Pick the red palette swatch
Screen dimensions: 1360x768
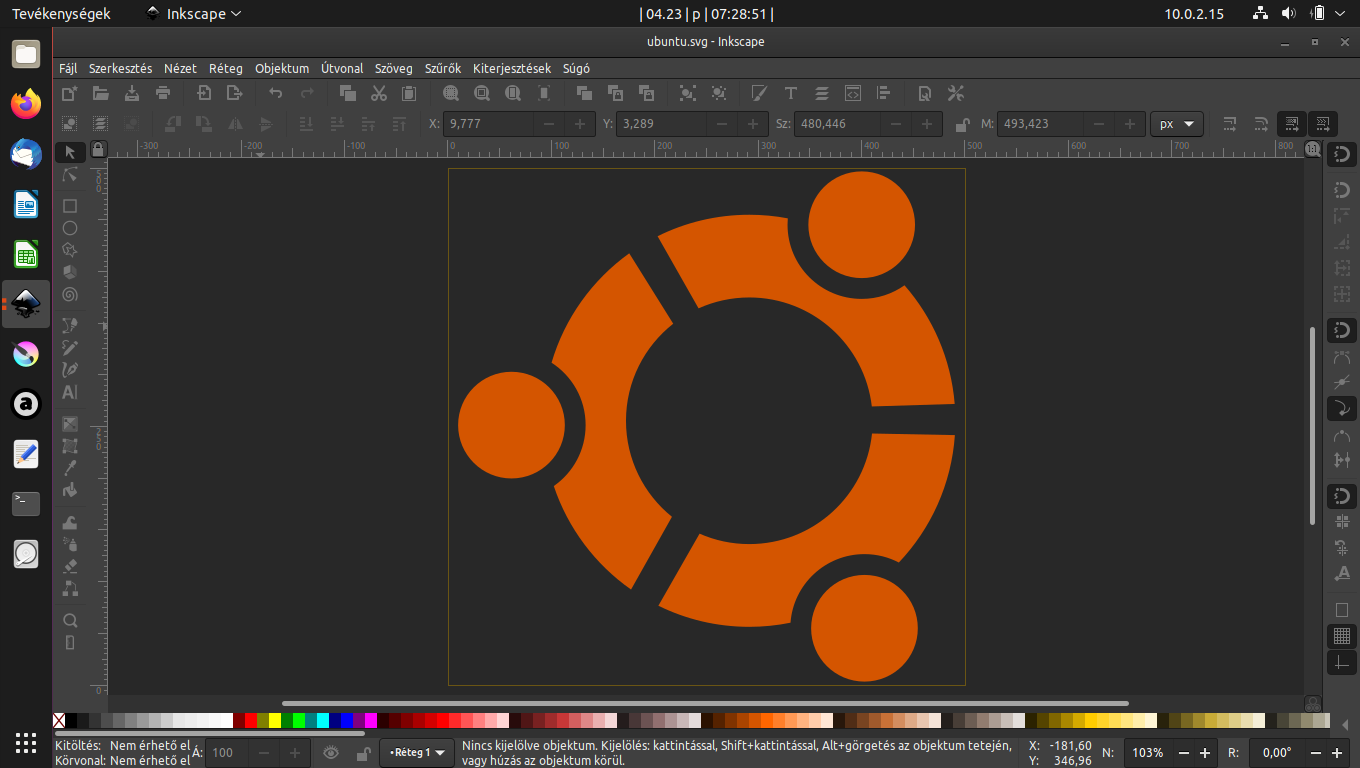[251, 720]
